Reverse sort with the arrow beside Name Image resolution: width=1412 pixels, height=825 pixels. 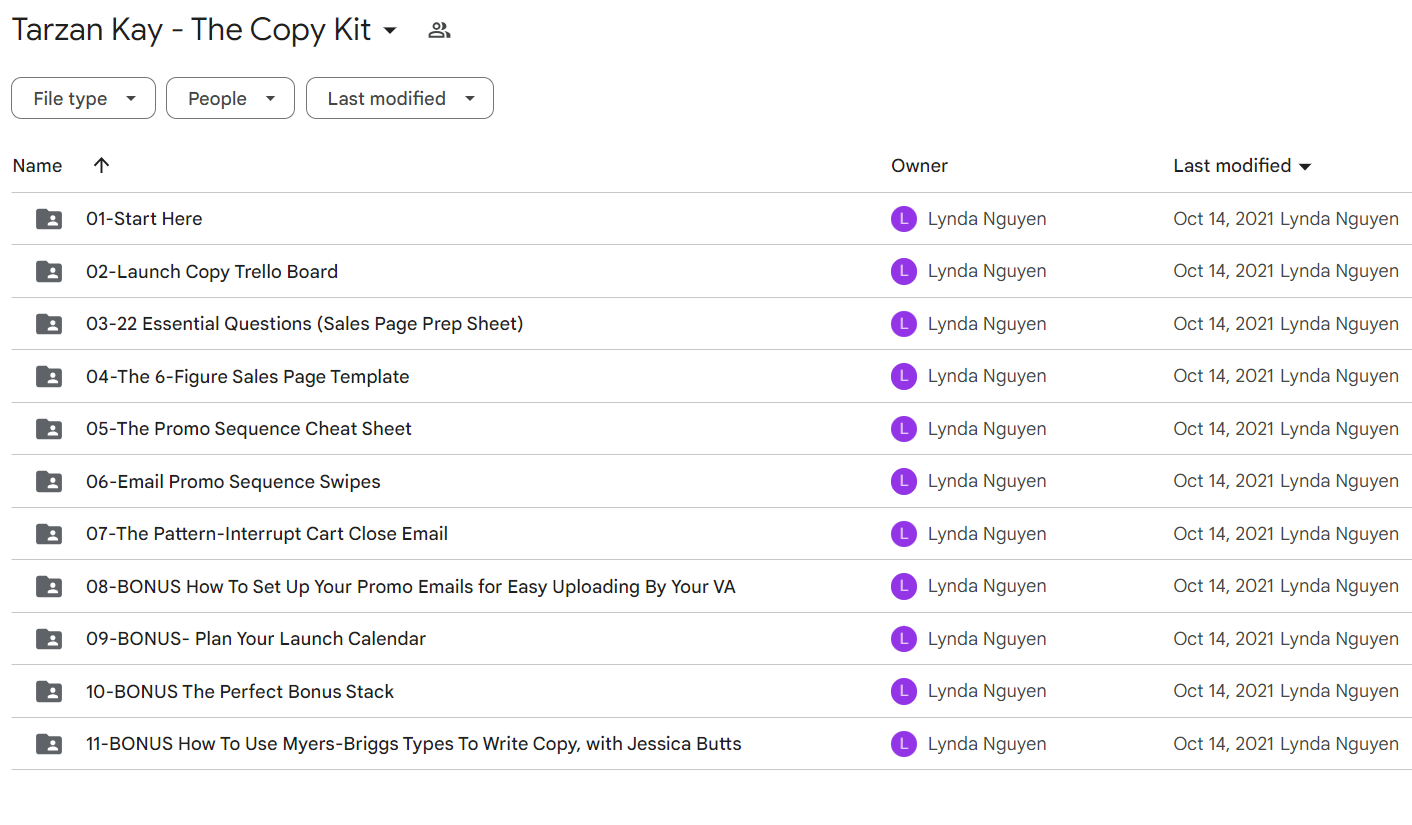(x=101, y=166)
